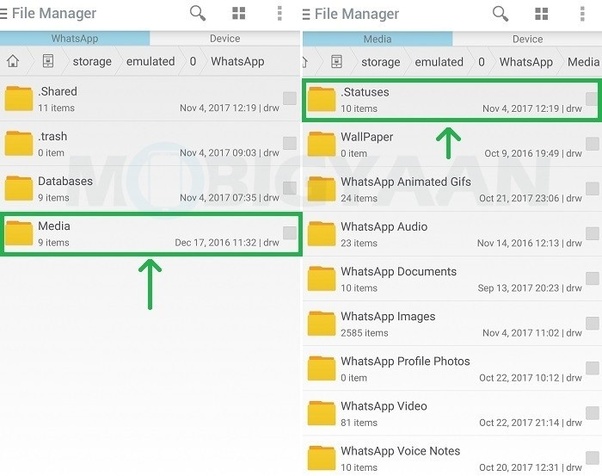Screen dimensions: 602x476
Task: Switch to the Device tab in the right panel
Action: click(528, 39)
